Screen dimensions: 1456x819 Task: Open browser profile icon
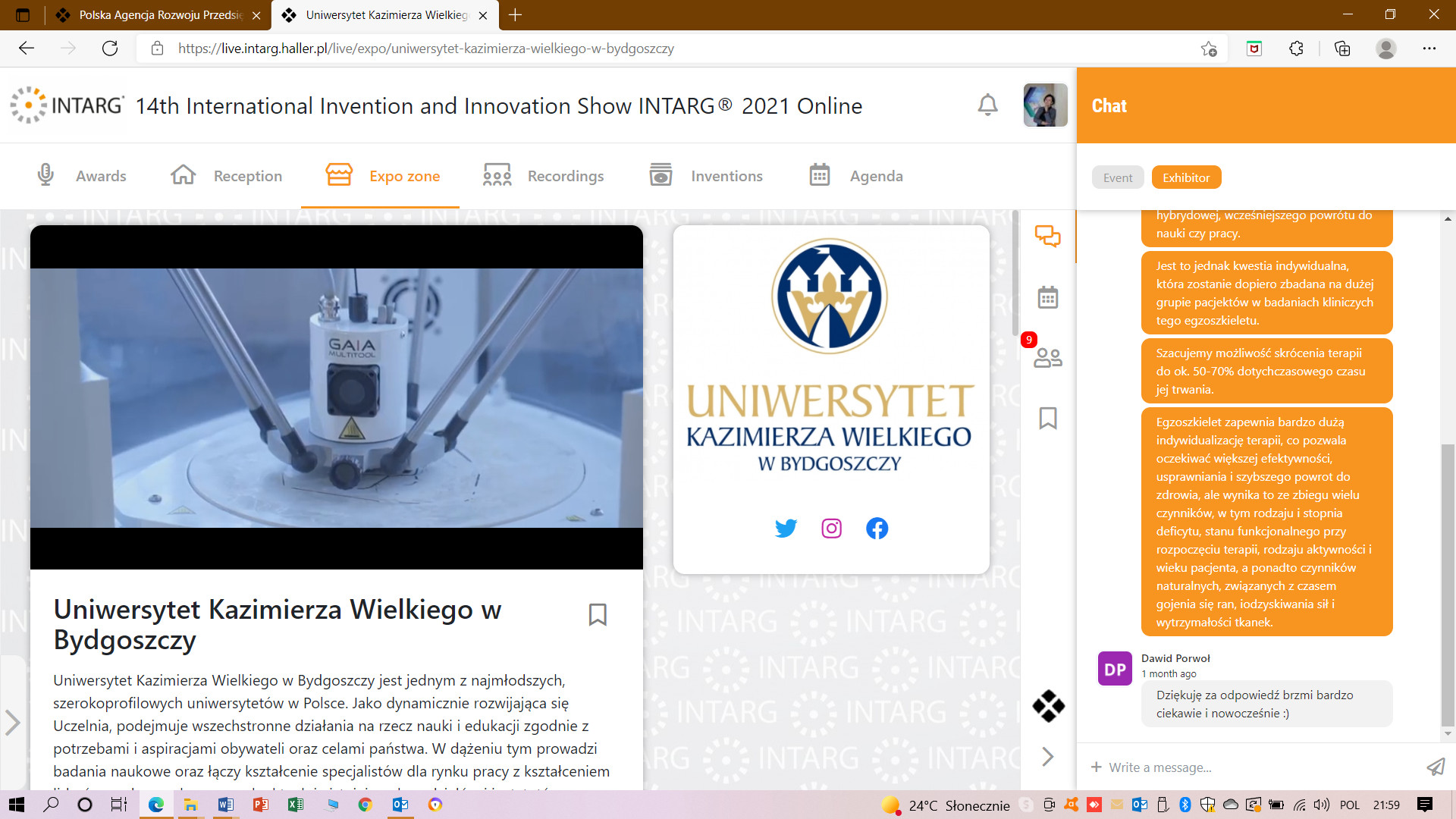coord(1386,49)
